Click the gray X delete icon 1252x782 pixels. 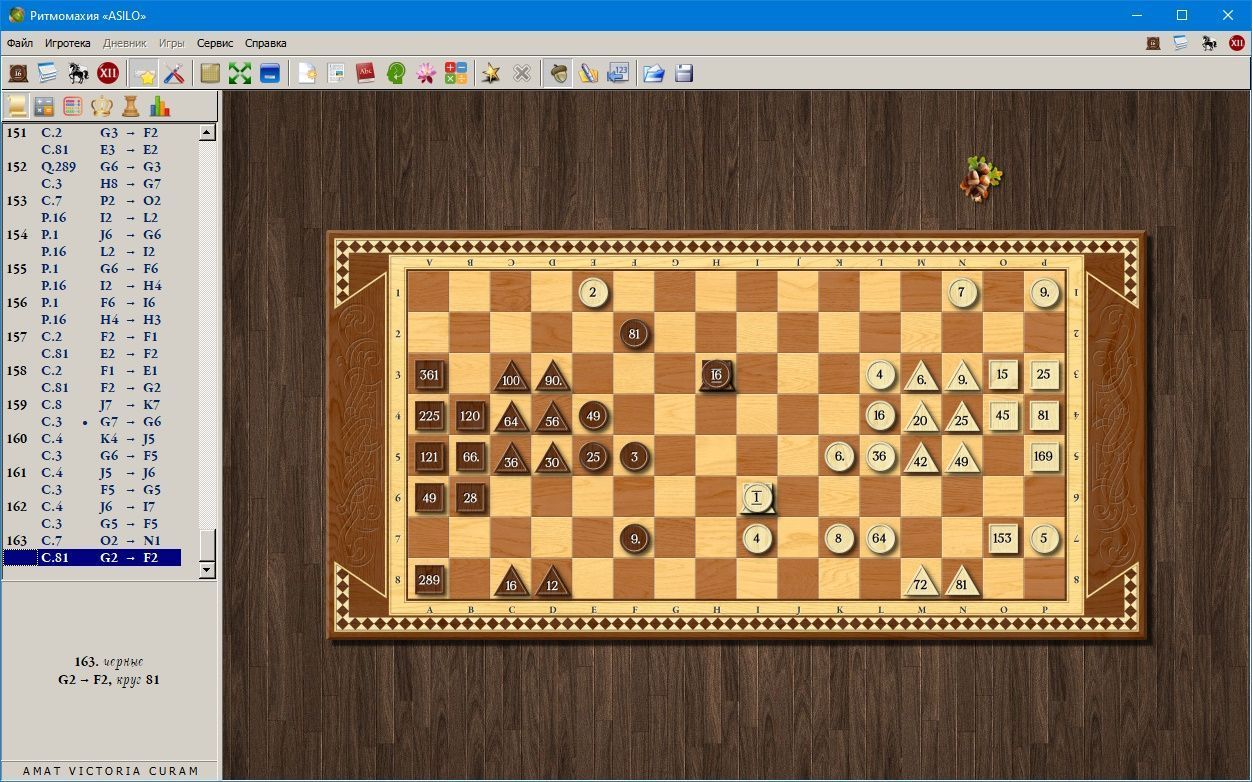pyautogui.click(x=521, y=73)
